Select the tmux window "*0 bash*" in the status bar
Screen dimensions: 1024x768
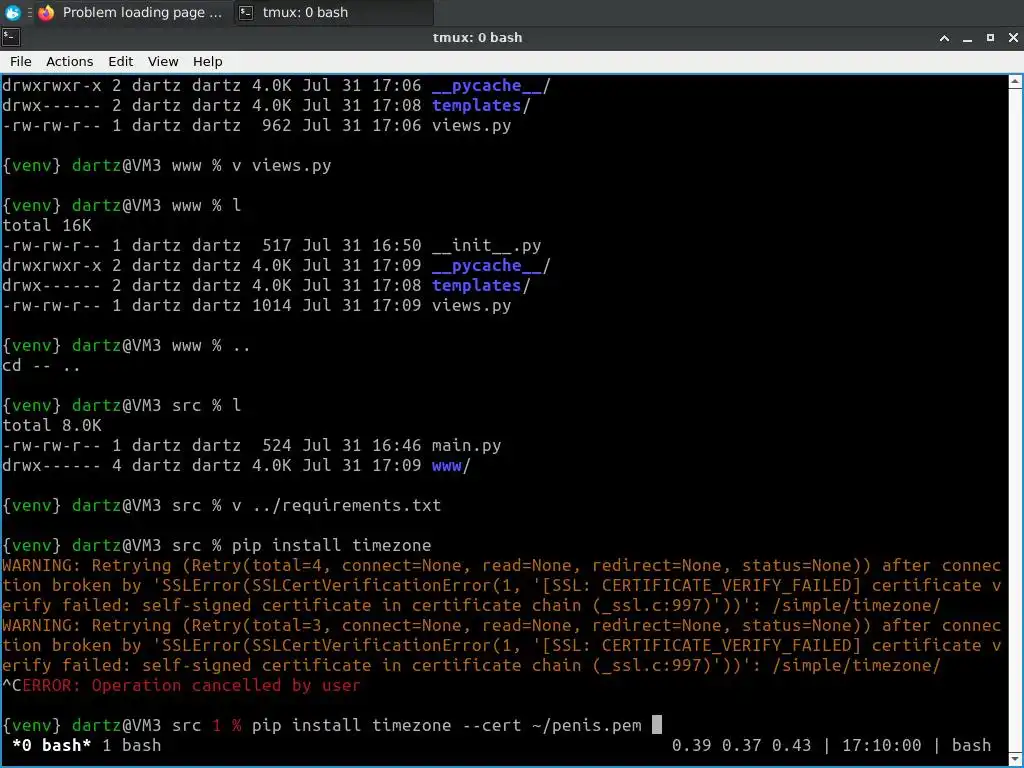coord(51,745)
